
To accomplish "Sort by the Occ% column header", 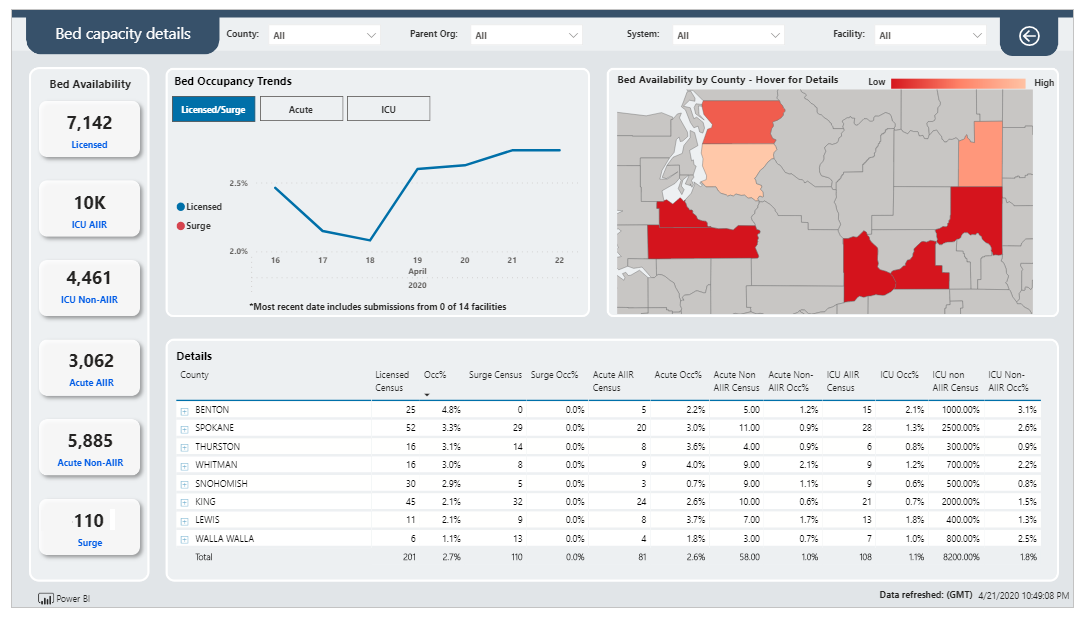I will pyautogui.click(x=435, y=375).
